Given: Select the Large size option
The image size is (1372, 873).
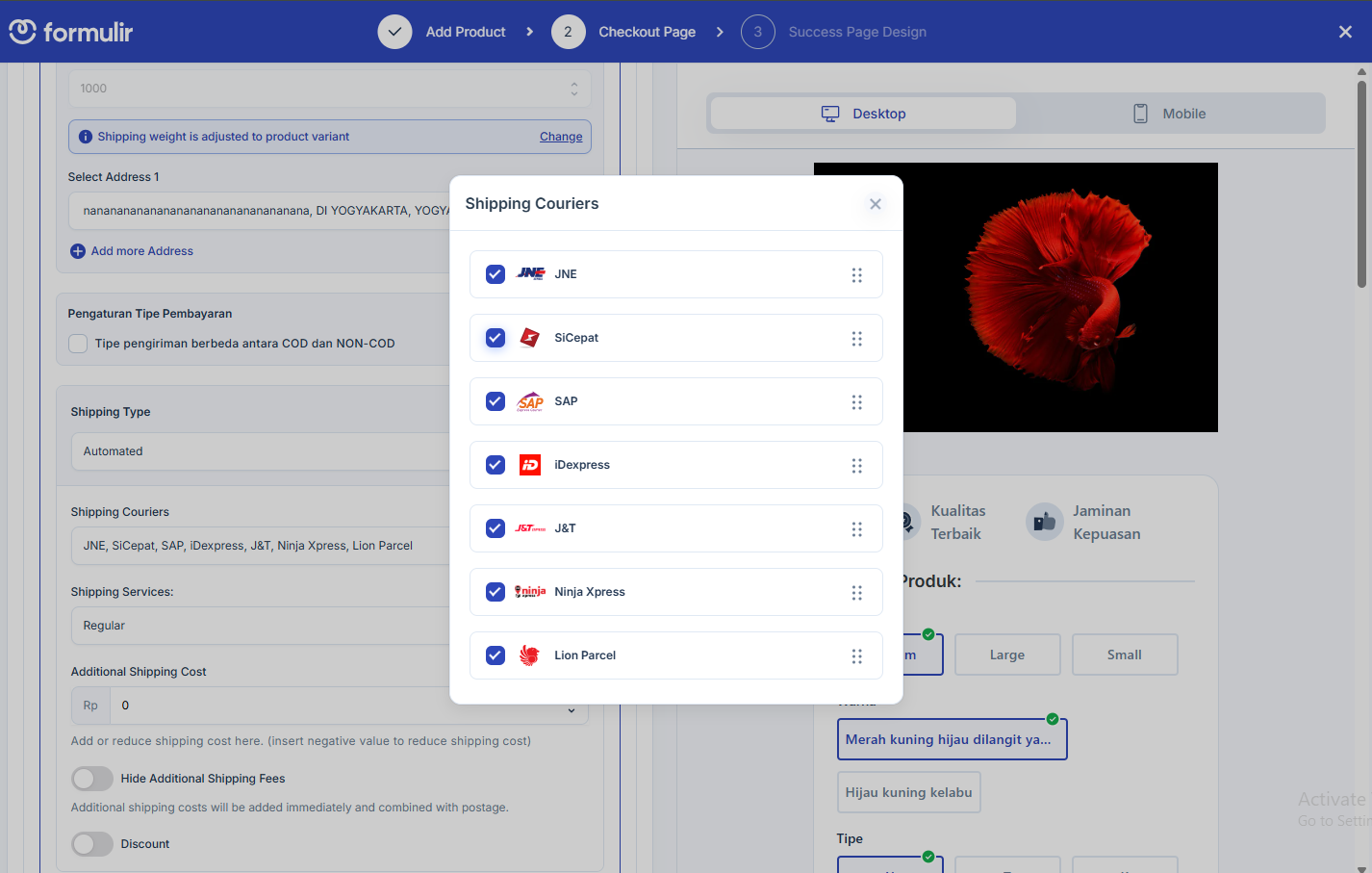Looking at the screenshot, I should [1006, 655].
